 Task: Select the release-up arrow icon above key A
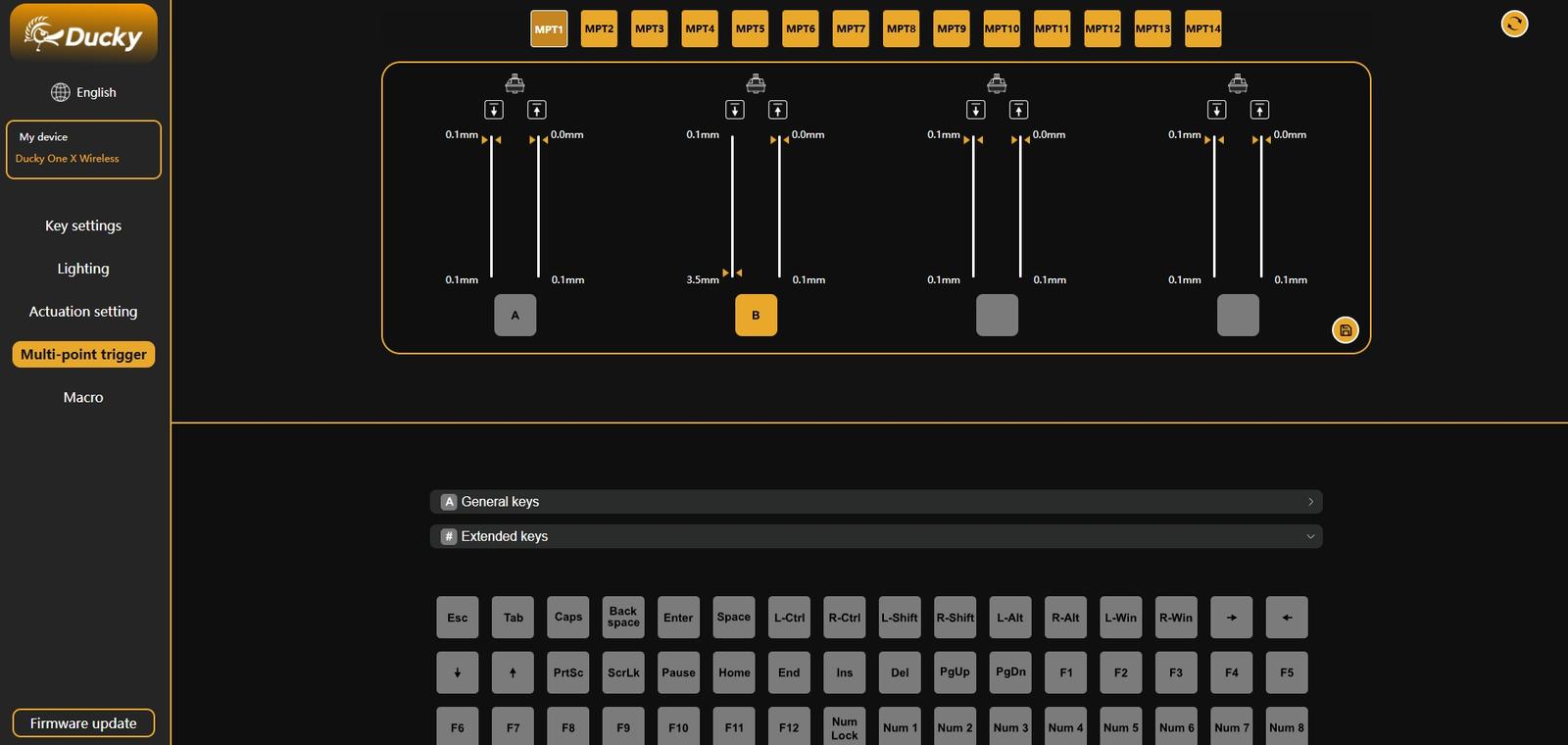tap(537, 110)
